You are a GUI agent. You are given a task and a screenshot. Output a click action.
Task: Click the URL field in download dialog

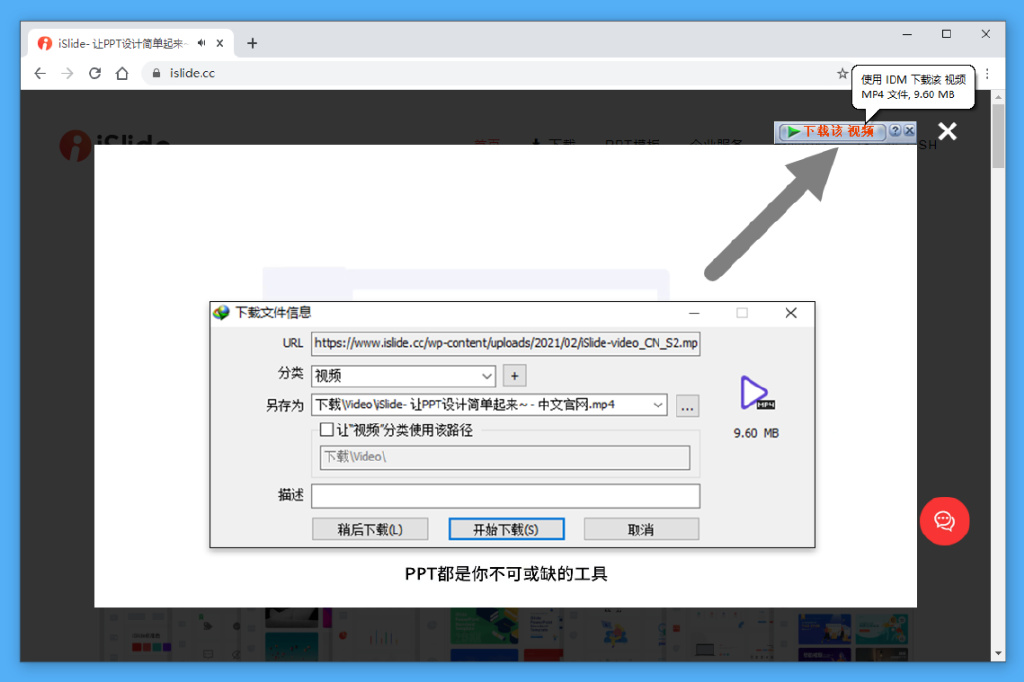pyautogui.click(x=505, y=344)
